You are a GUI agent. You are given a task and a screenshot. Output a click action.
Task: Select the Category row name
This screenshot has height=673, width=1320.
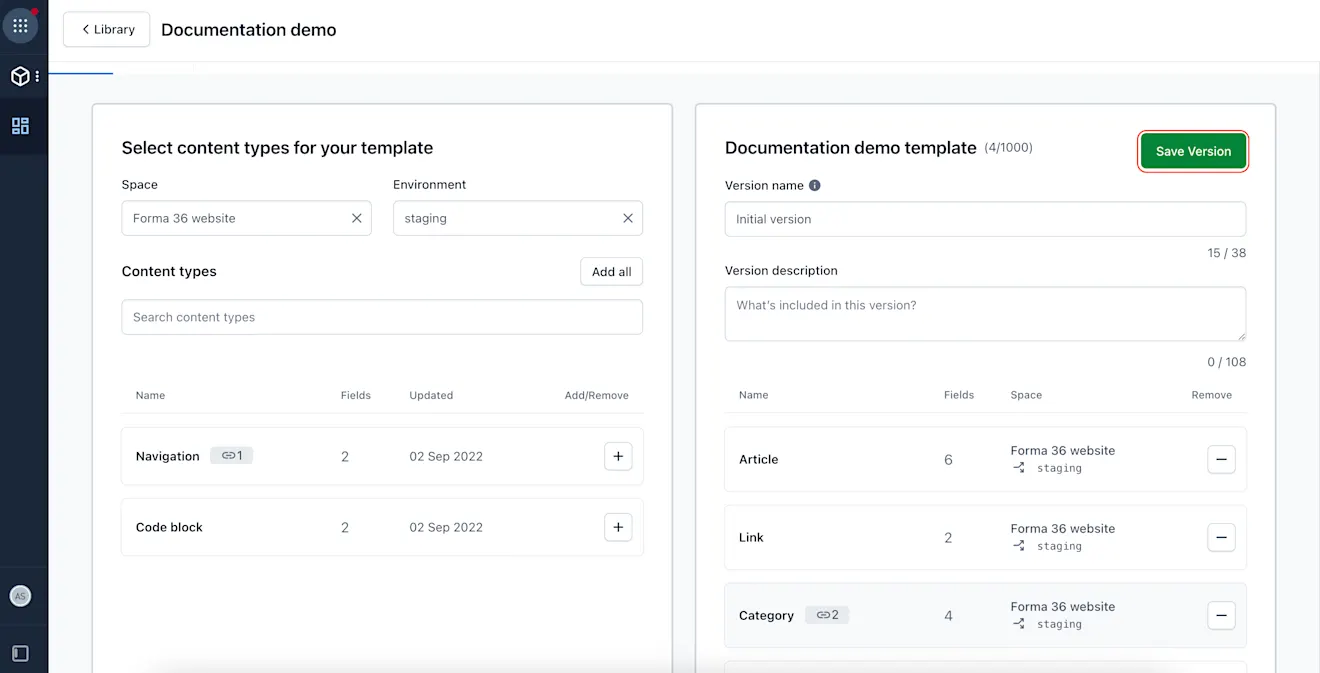(766, 615)
